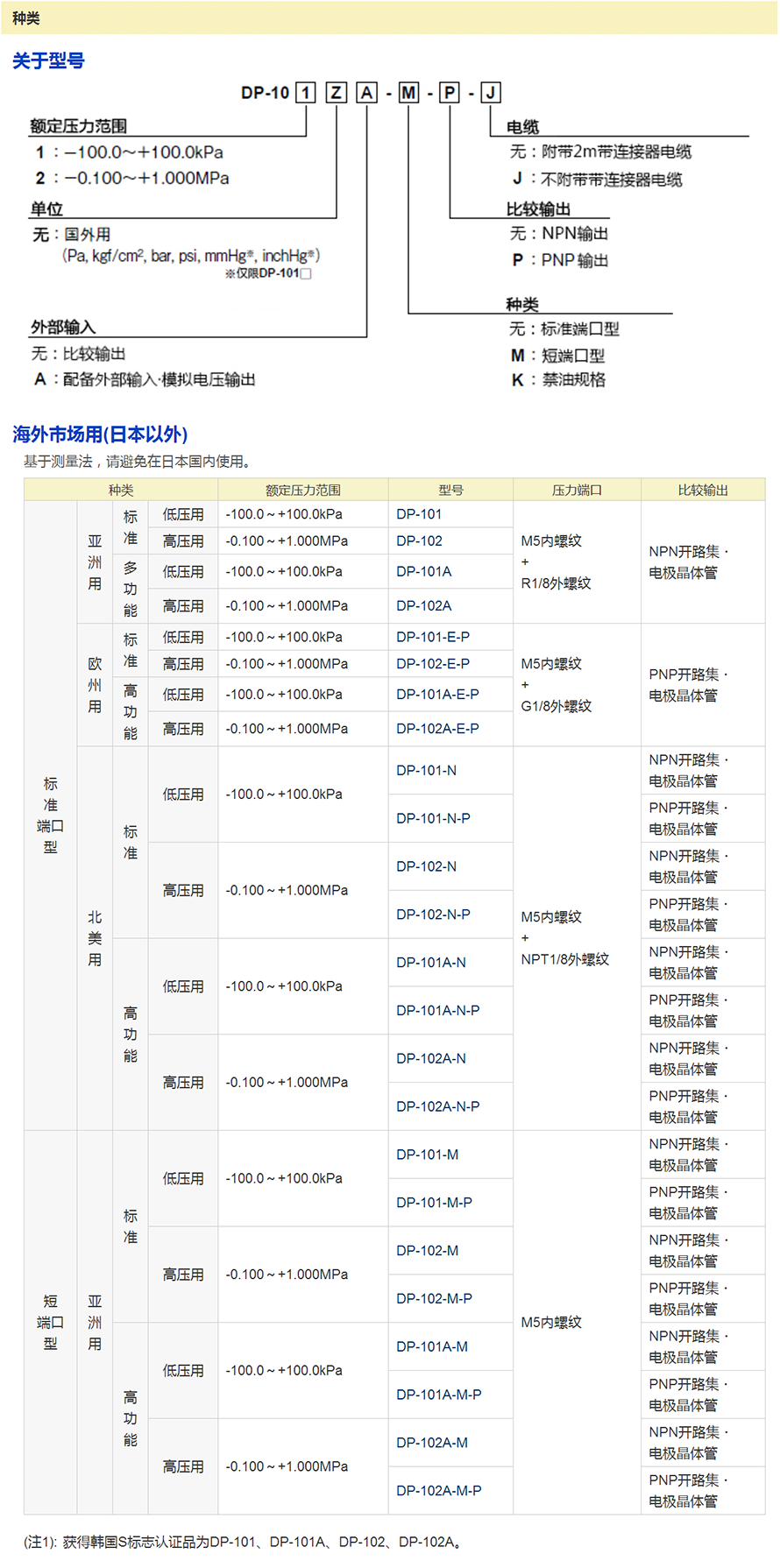Click the boxed "M" in the model code
Screen dimensions: 780x1568
click(408, 93)
